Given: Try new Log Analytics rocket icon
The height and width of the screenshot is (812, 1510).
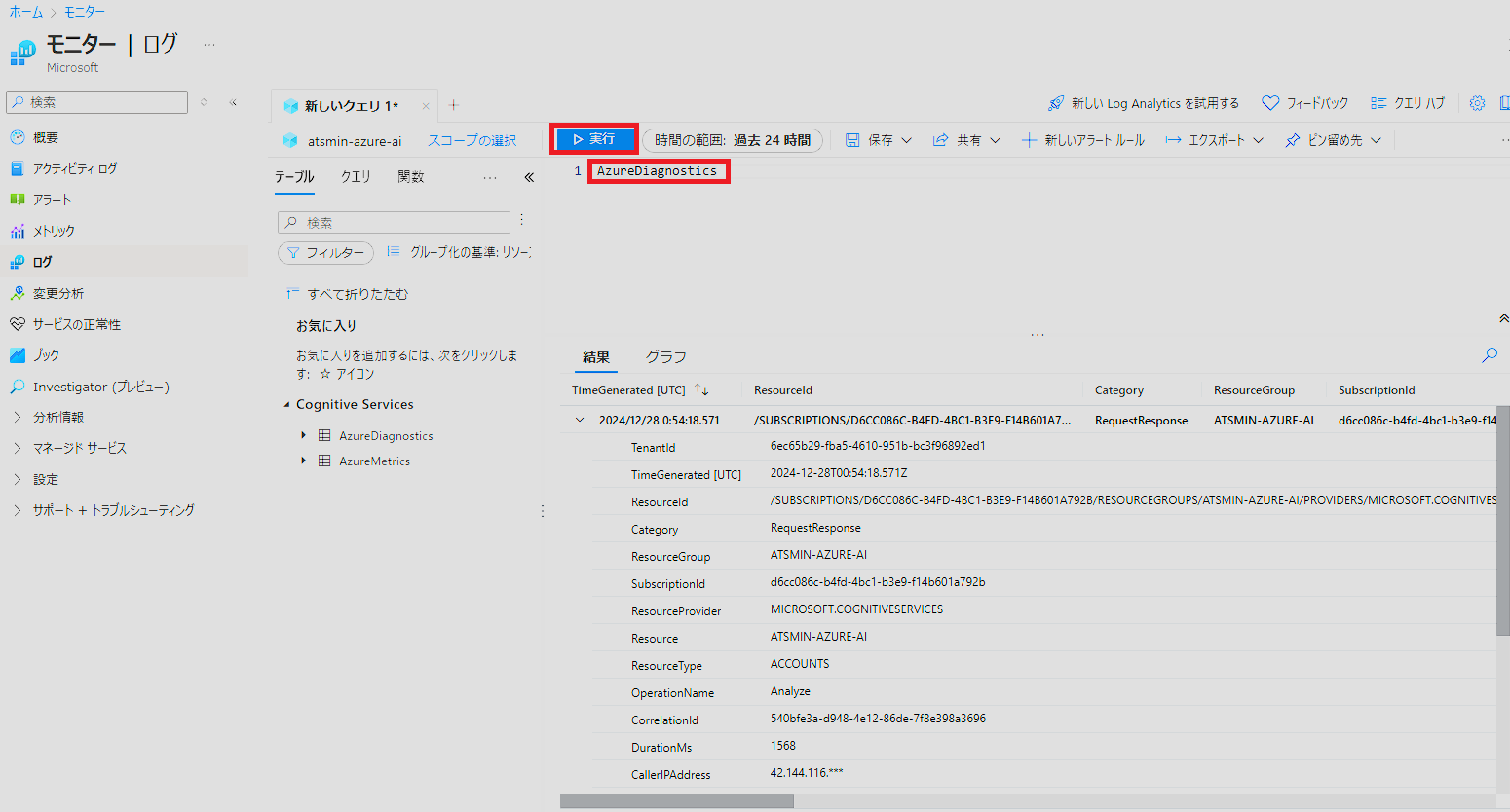Looking at the screenshot, I should (x=1056, y=103).
